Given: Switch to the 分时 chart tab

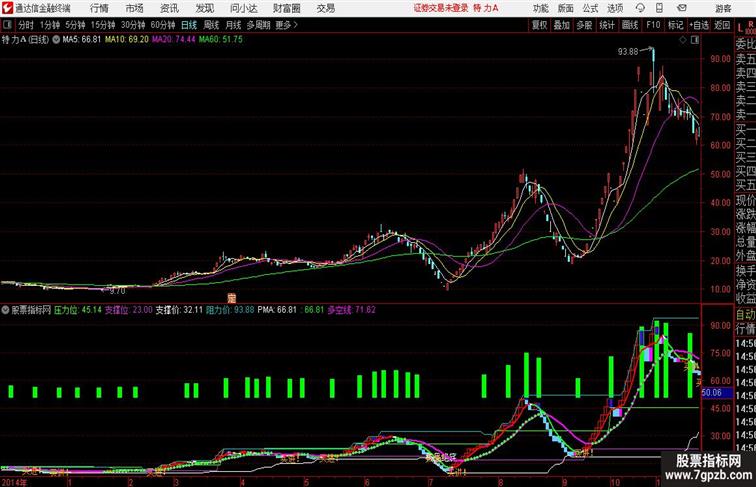Looking at the screenshot, I should click(26, 25).
